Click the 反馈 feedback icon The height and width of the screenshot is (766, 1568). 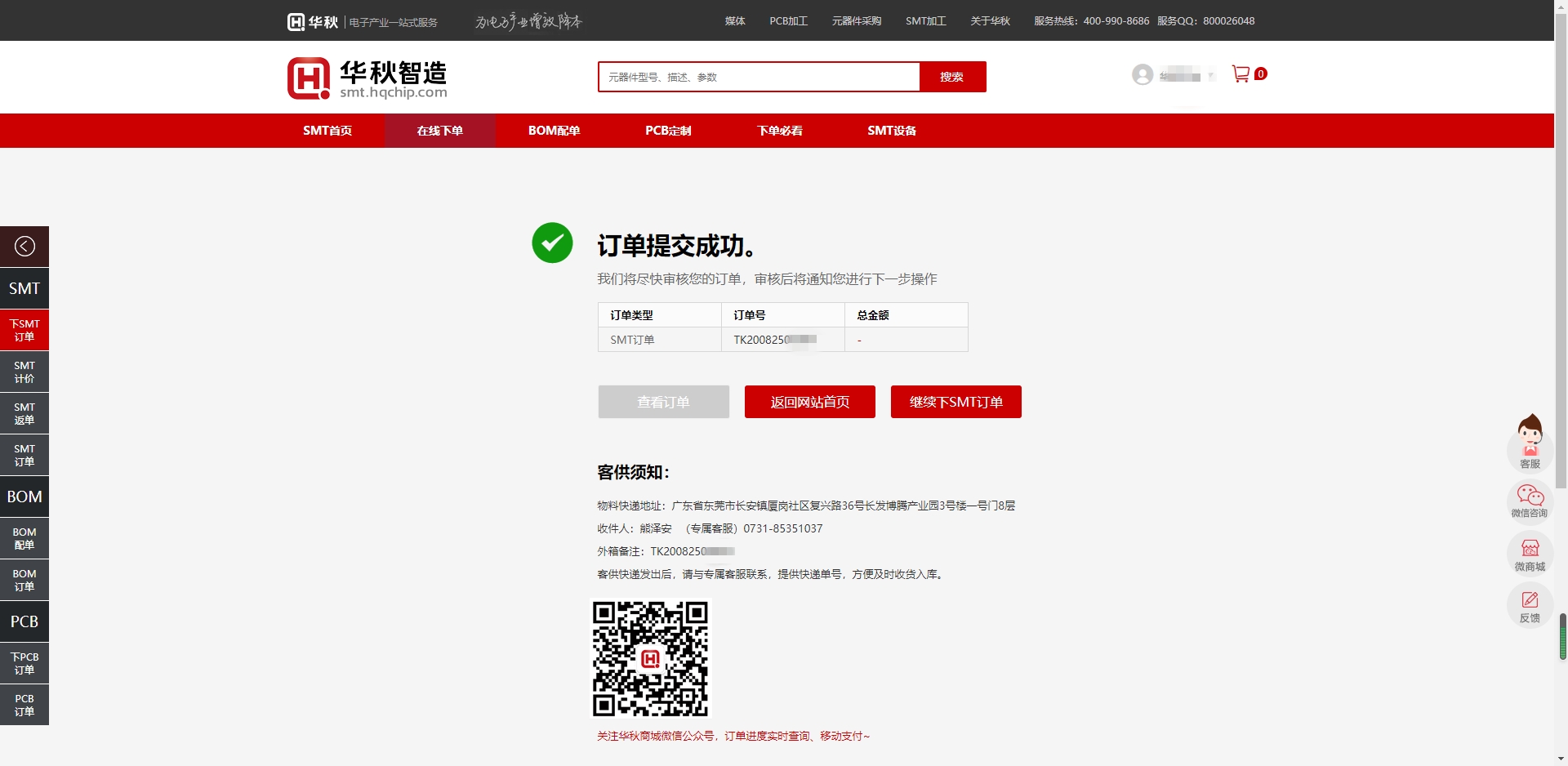click(1530, 607)
